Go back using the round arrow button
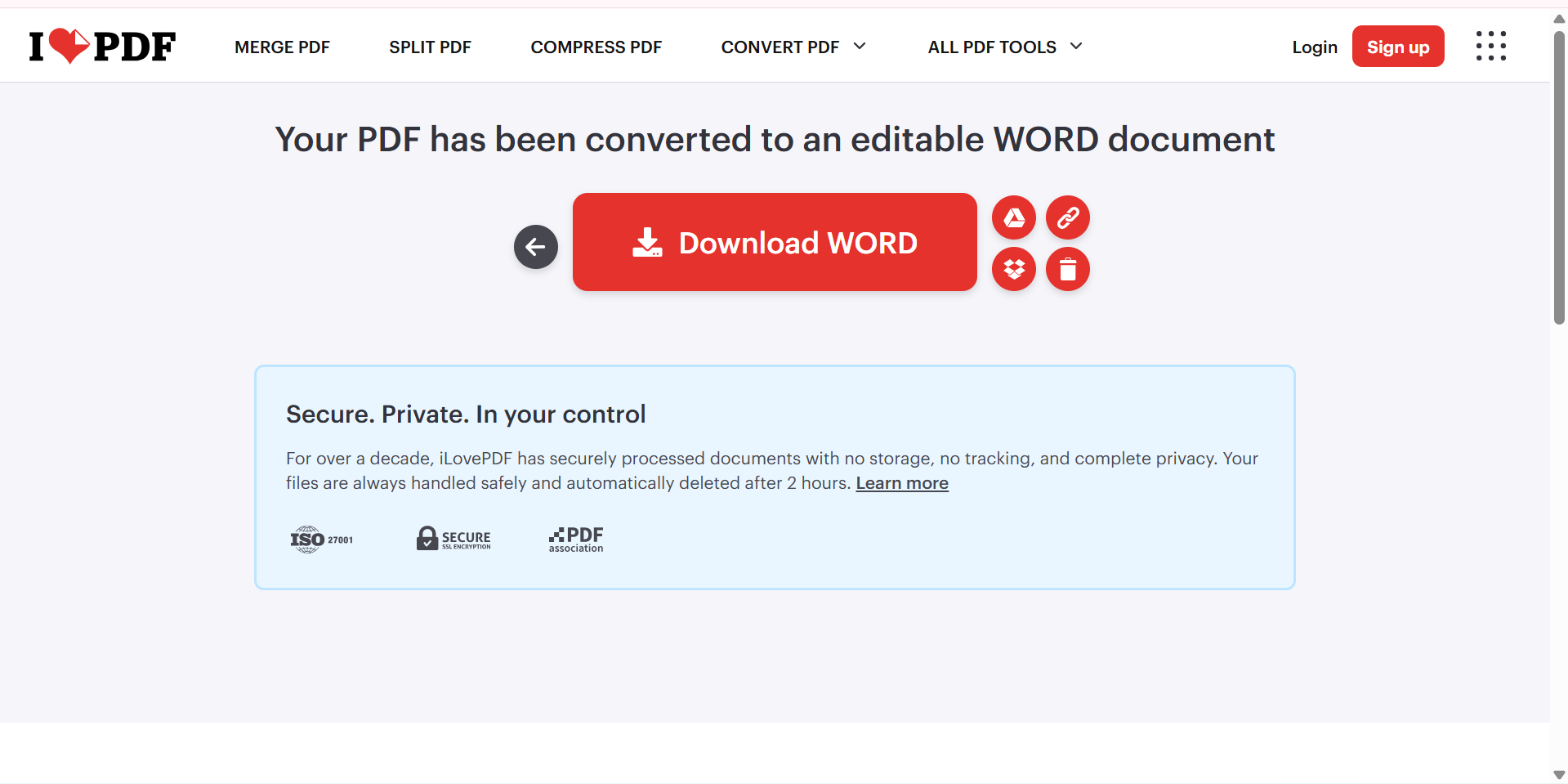1568x784 pixels. tap(536, 247)
